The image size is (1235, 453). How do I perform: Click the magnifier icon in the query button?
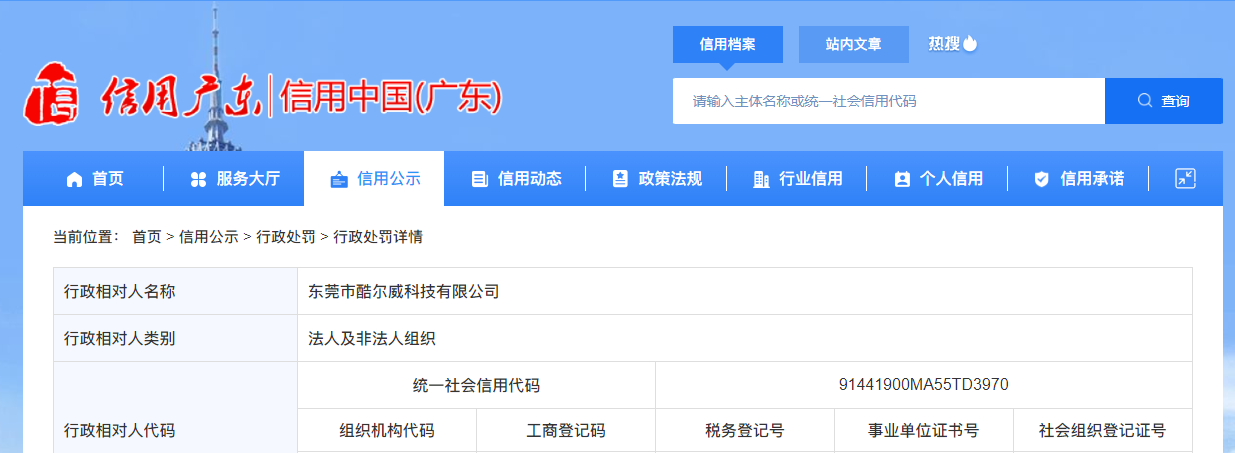pyautogui.click(x=1145, y=101)
